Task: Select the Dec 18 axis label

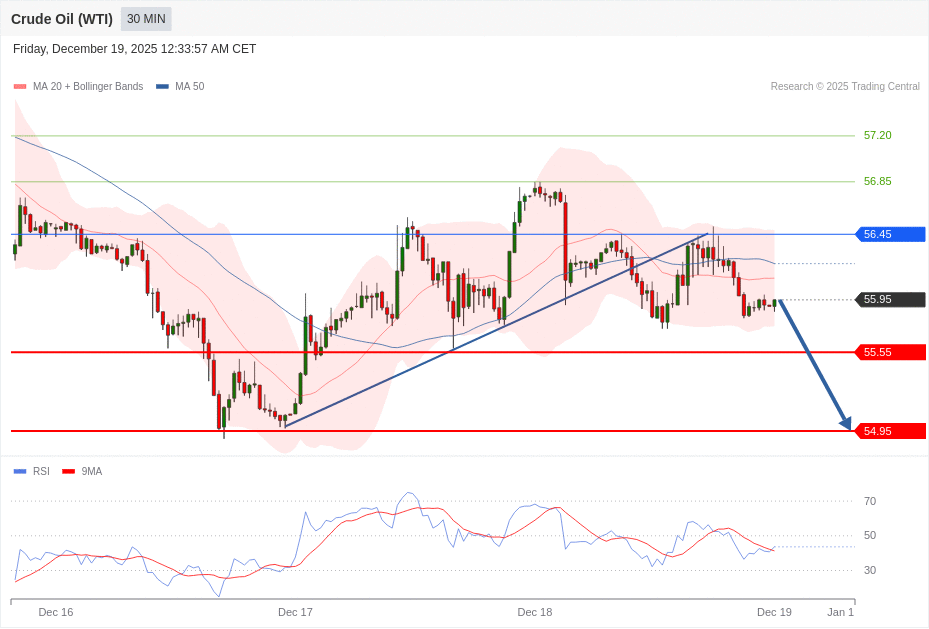Action: coord(534,612)
